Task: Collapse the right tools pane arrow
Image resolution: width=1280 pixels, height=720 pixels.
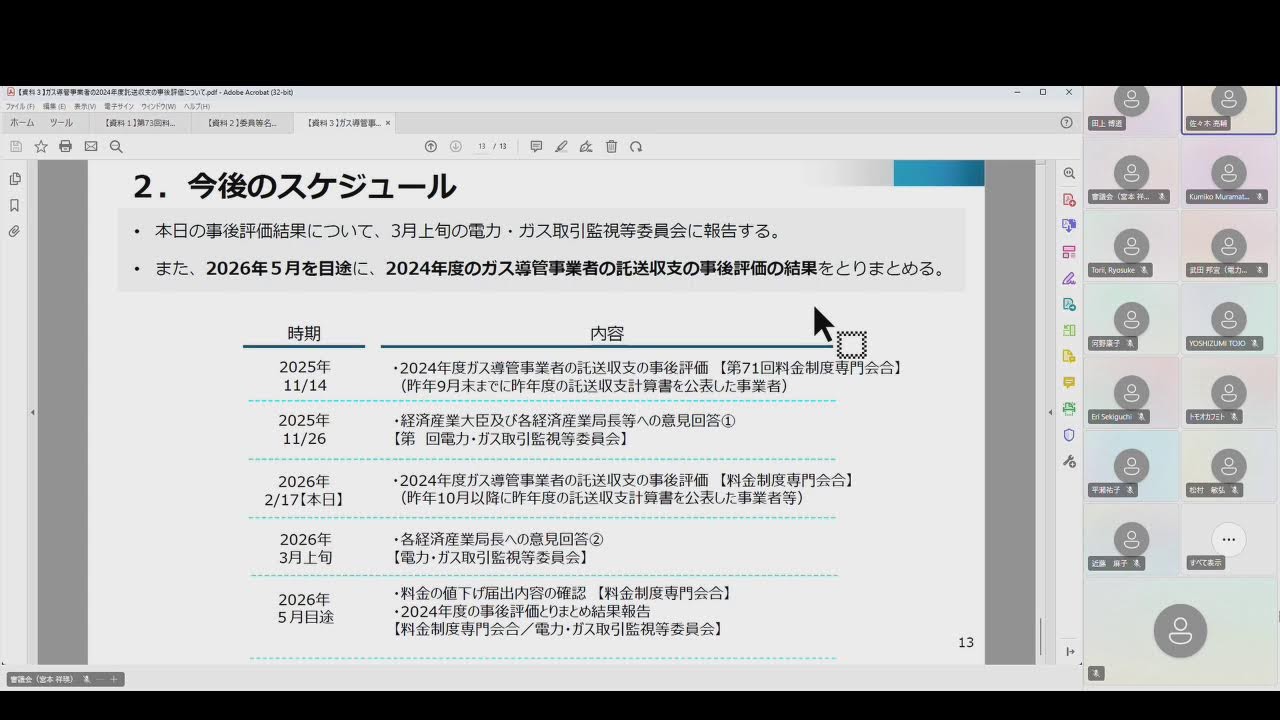Action: coord(1050,412)
